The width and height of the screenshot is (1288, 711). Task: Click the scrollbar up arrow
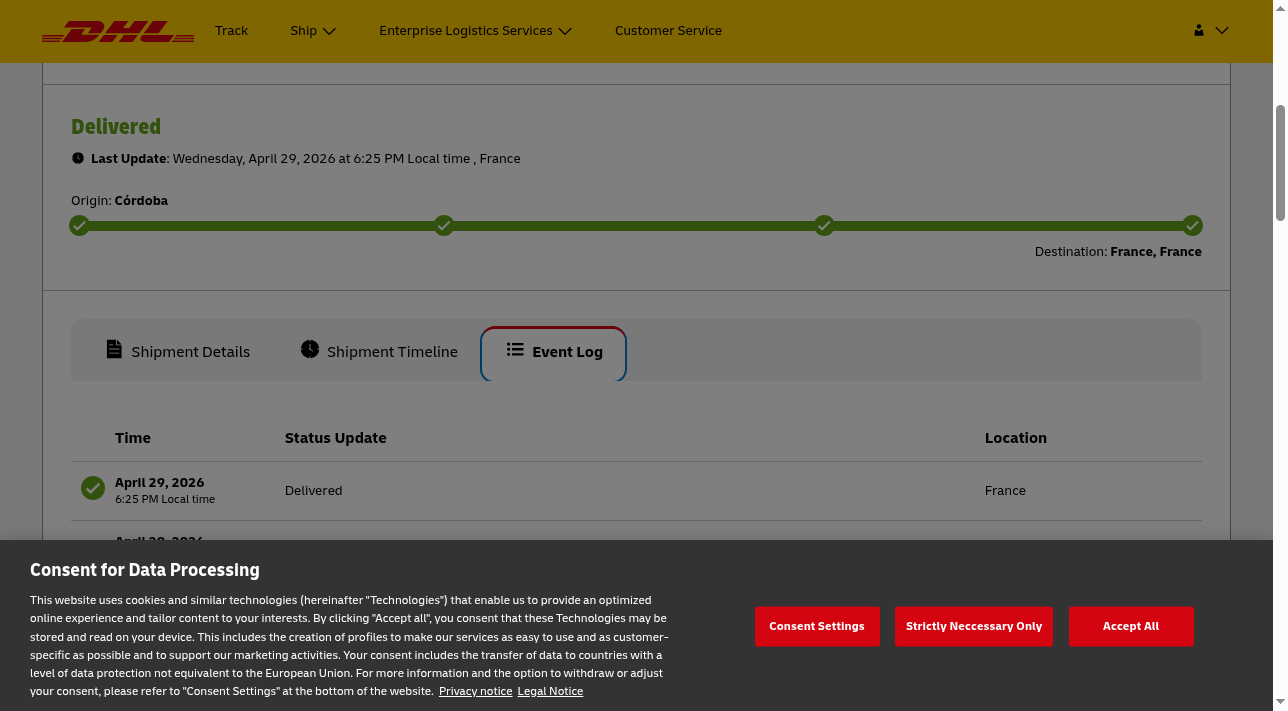[1280, 8]
